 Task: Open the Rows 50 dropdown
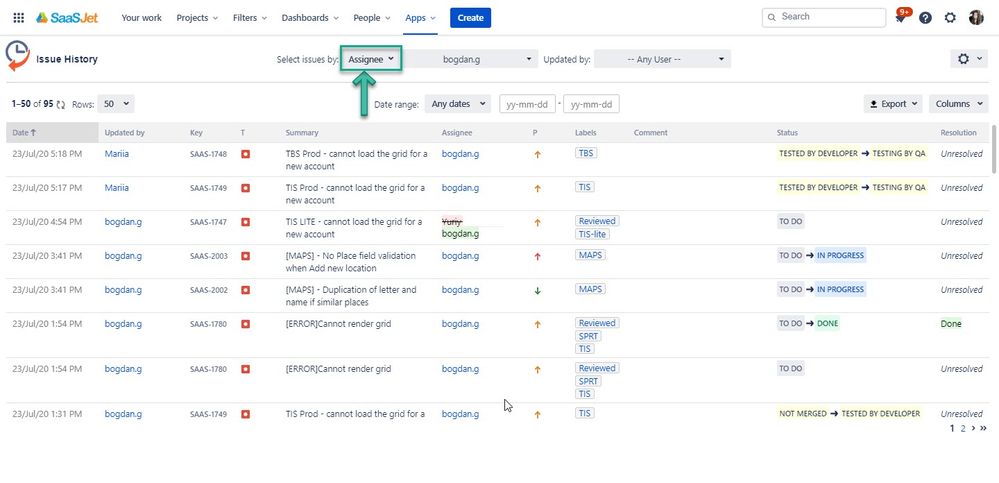(x=116, y=104)
